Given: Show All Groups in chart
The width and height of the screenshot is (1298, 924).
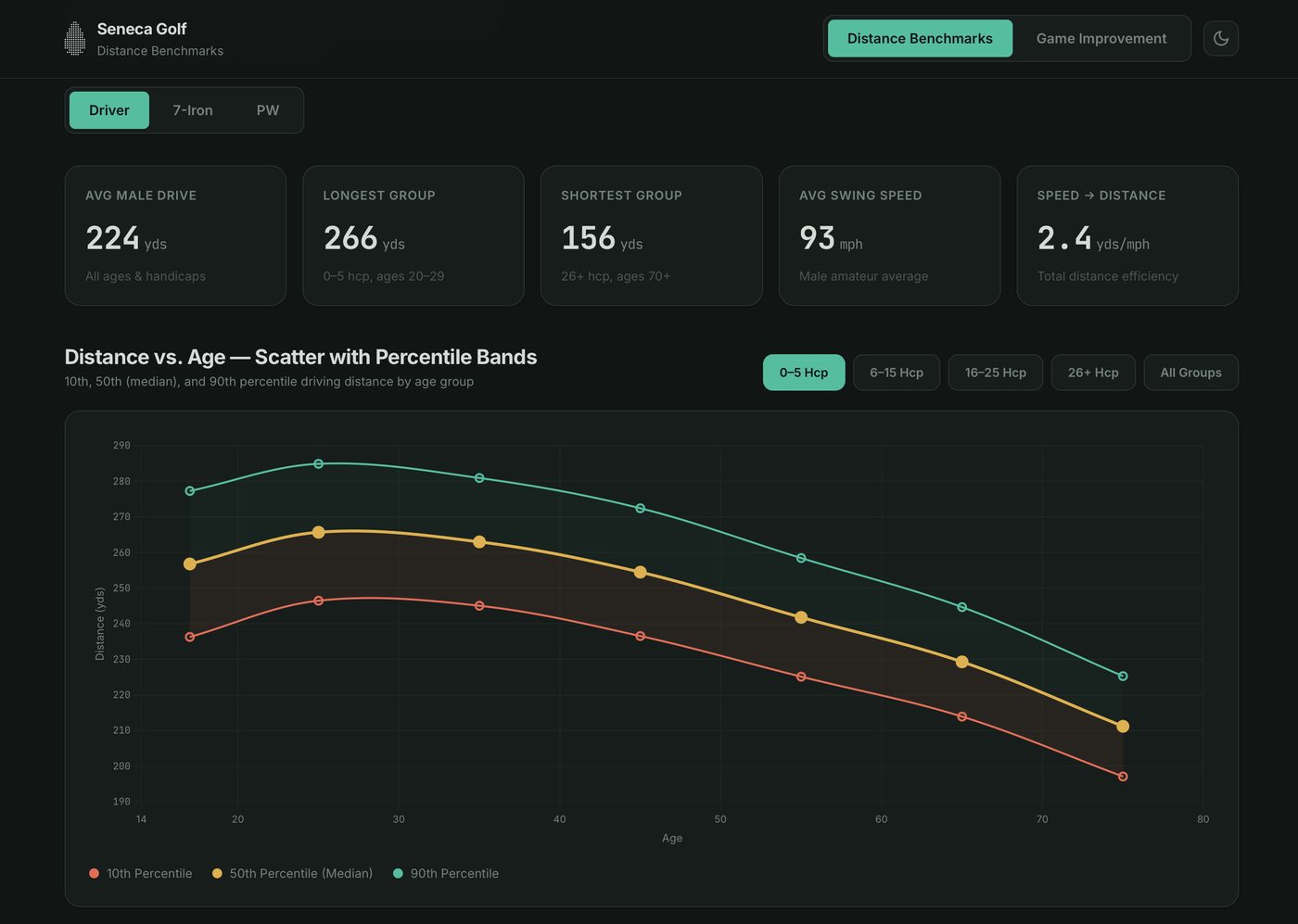Looking at the screenshot, I should click(1191, 373).
